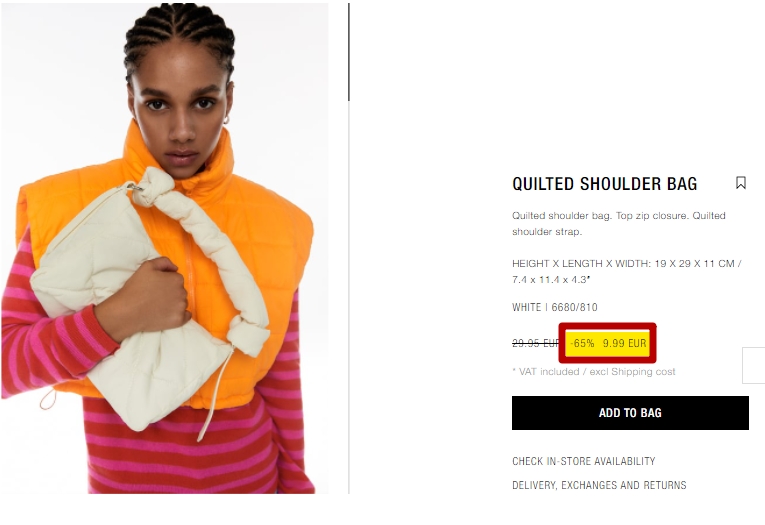Click the 9.99 EUR sale price

[624, 343]
